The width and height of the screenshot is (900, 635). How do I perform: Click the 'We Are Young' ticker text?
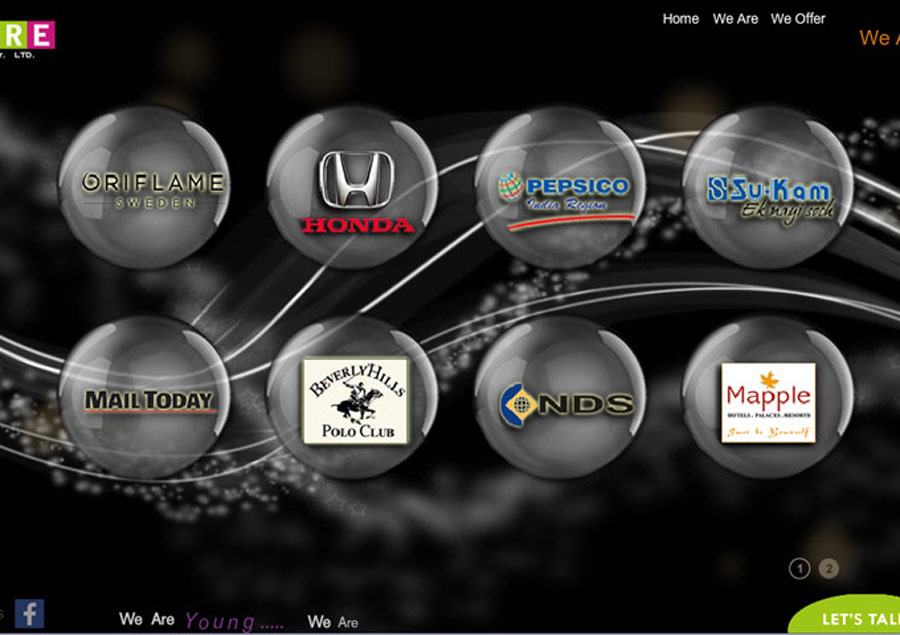coord(201,620)
